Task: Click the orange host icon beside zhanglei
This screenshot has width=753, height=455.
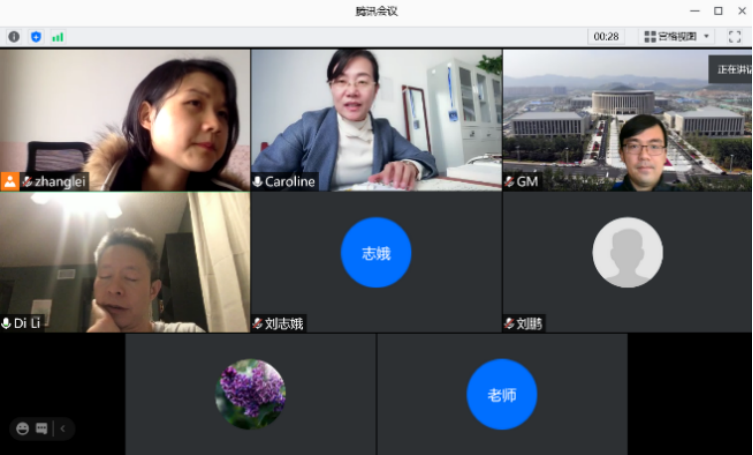Action: (x=9, y=181)
